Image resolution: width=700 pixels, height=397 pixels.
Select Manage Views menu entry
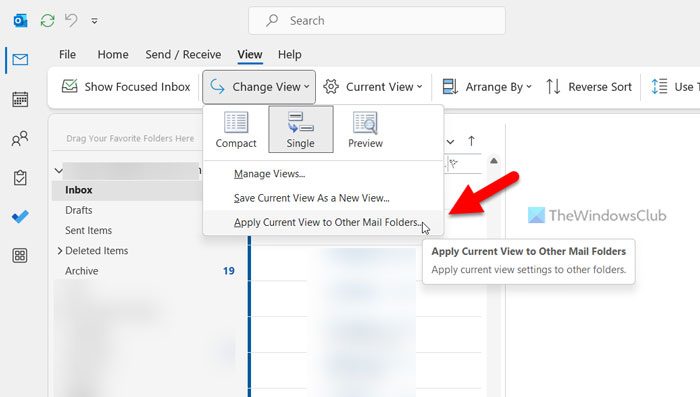click(x=324, y=174)
